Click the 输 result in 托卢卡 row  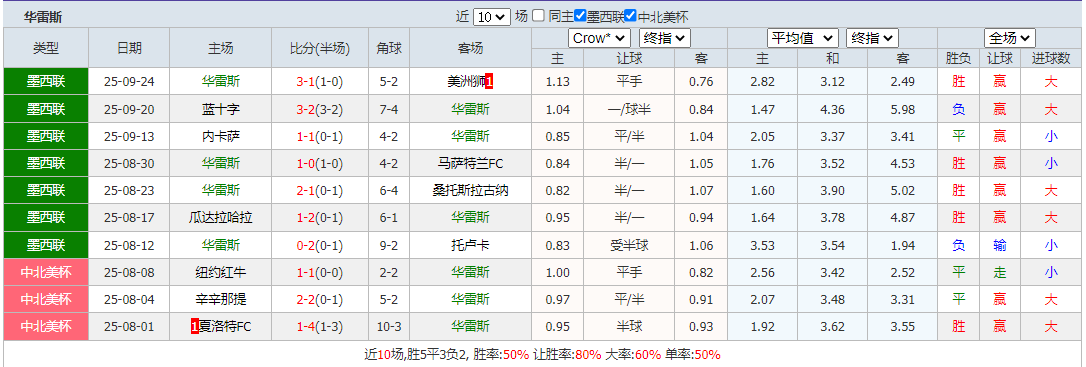pos(1000,245)
